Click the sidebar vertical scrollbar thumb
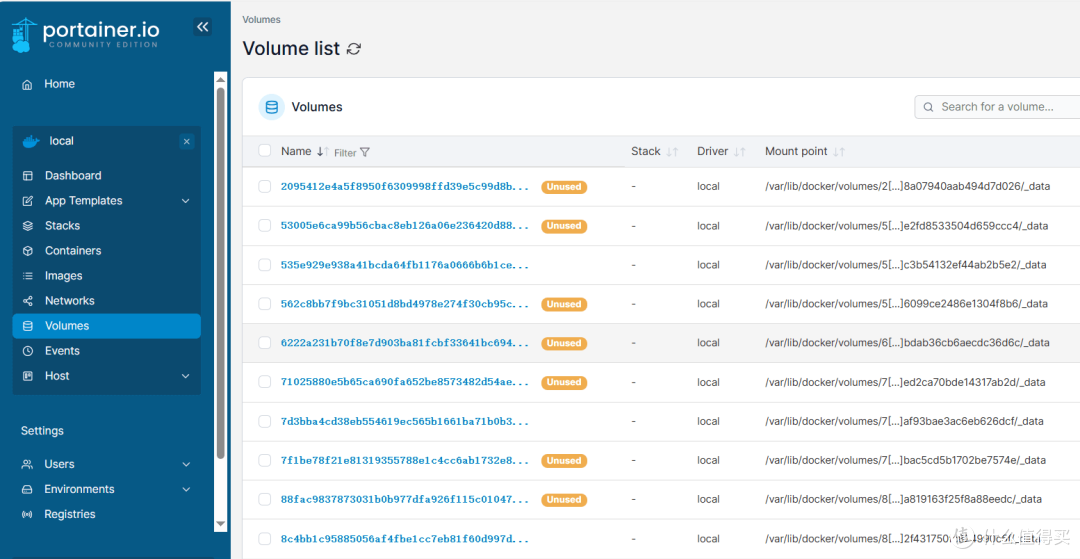 point(220,273)
